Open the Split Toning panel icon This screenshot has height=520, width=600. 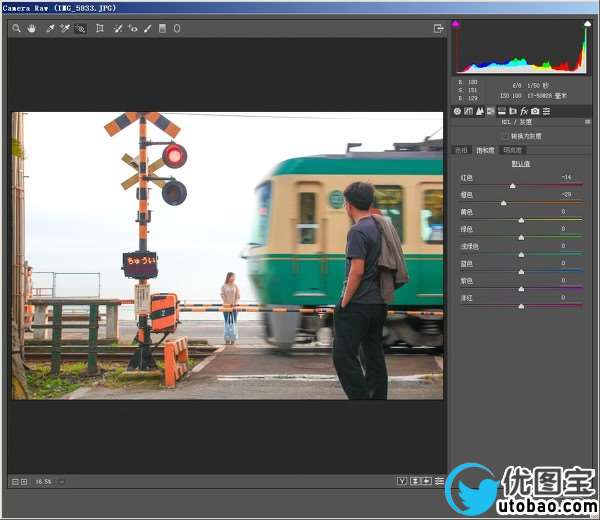[x=502, y=111]
